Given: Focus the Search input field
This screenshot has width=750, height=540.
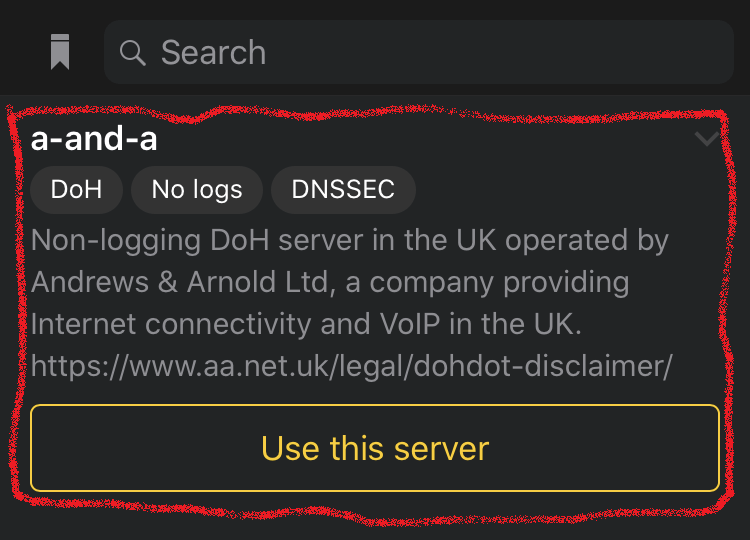Looking at the screenshot, I should tap(419, 52).
